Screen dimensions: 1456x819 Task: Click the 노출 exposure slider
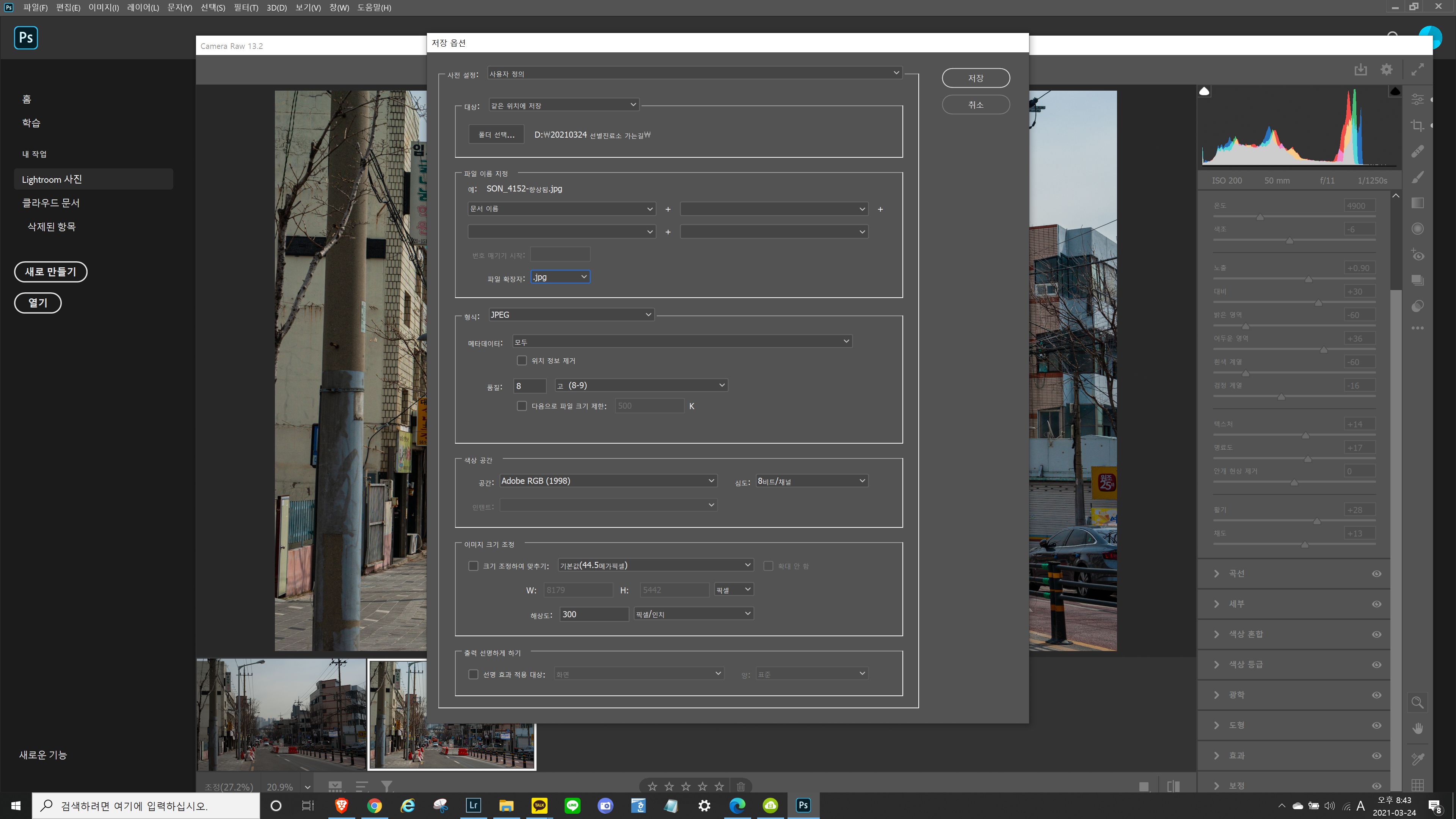[1308, 279]
